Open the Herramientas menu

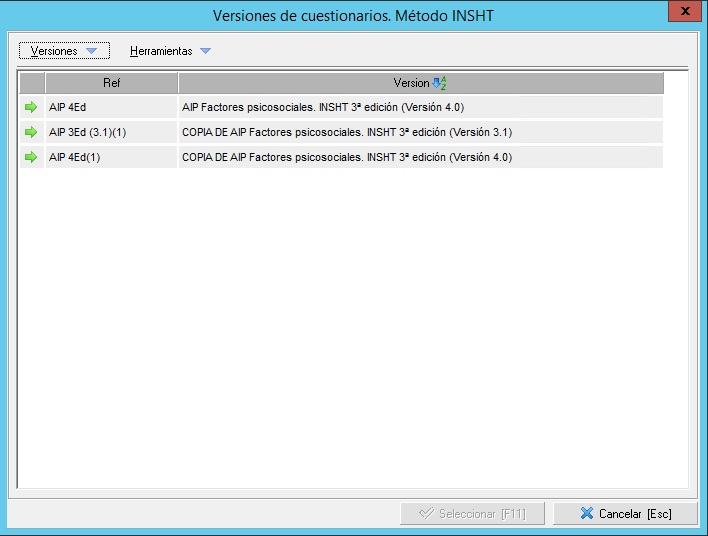point(161,51)
